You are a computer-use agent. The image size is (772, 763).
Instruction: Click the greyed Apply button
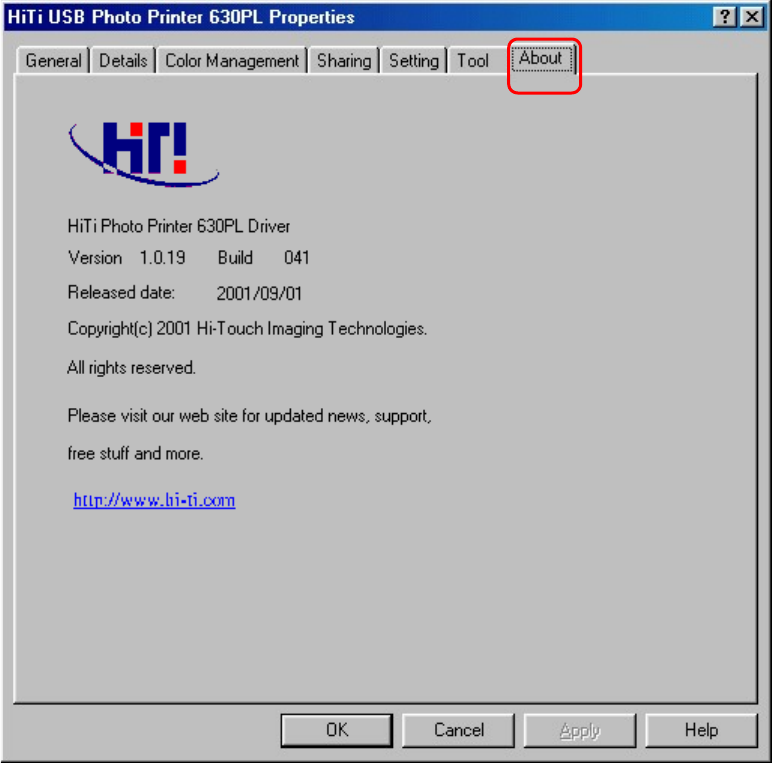[579, 730]
